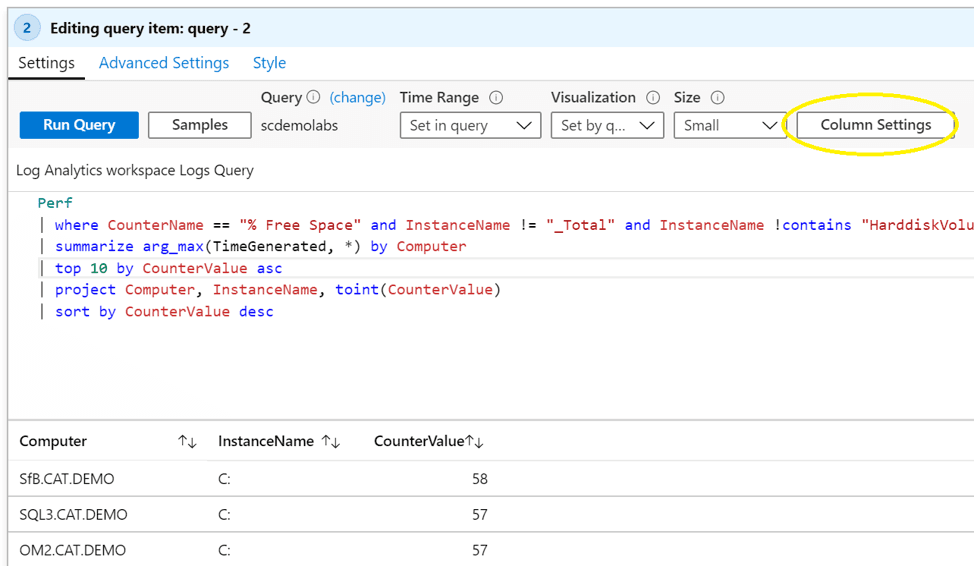Select the SQL3.CAT.DEMO result row
Screen dimensions: 974x566
click(x=74, y=515)
